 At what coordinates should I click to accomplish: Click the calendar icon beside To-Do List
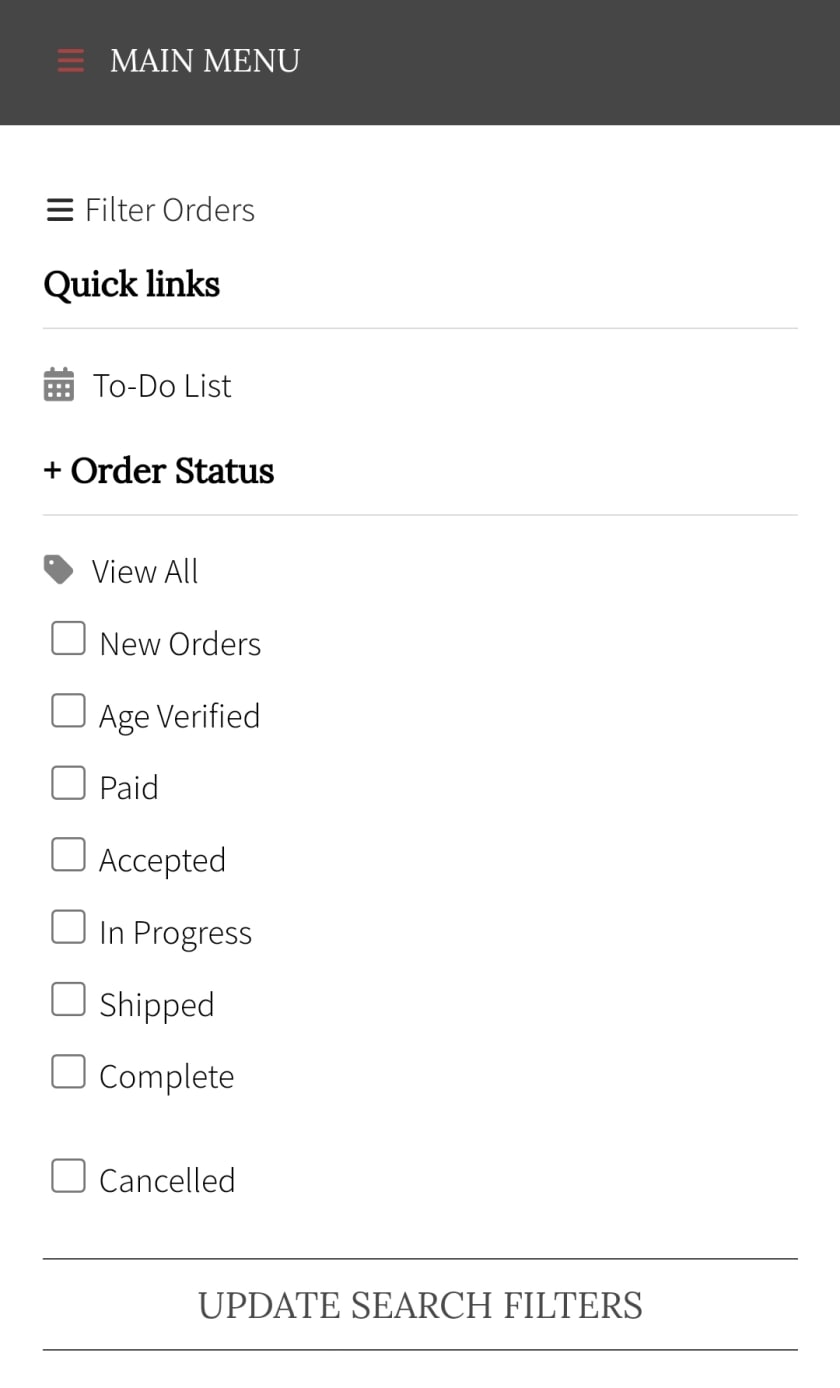pyautogui.click(x=59, y=385)
